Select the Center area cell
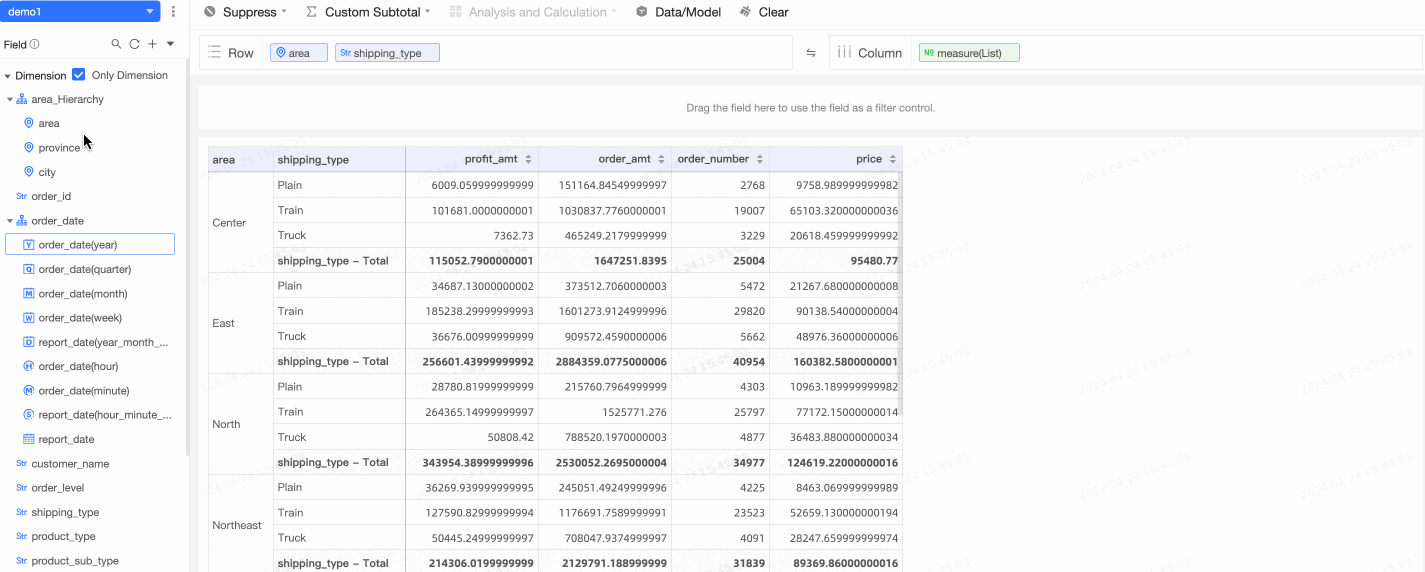This screenshot has height=572, width=1425. point(240,223)
